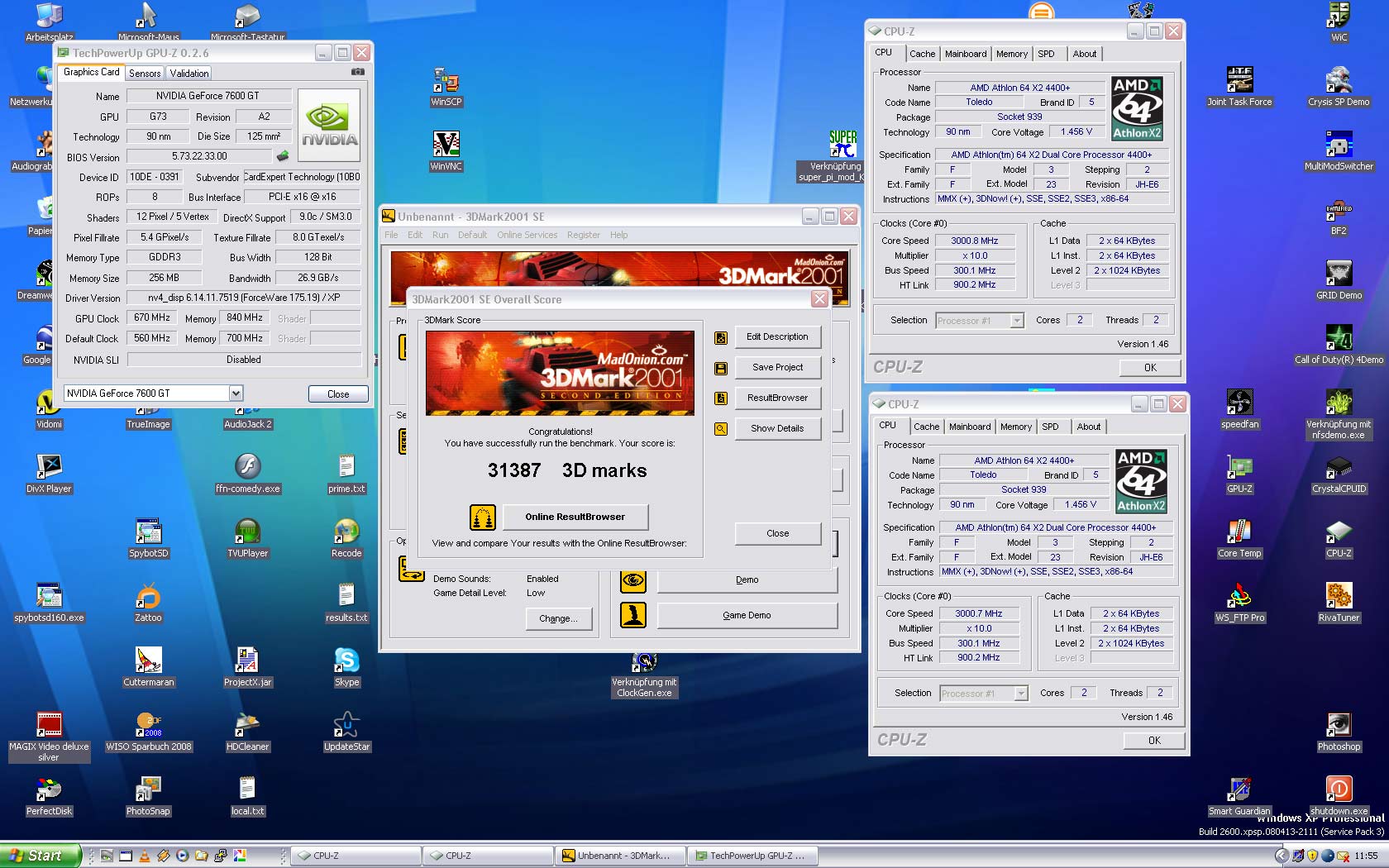Click the Demo button in 3DMark

coord(747,580)
